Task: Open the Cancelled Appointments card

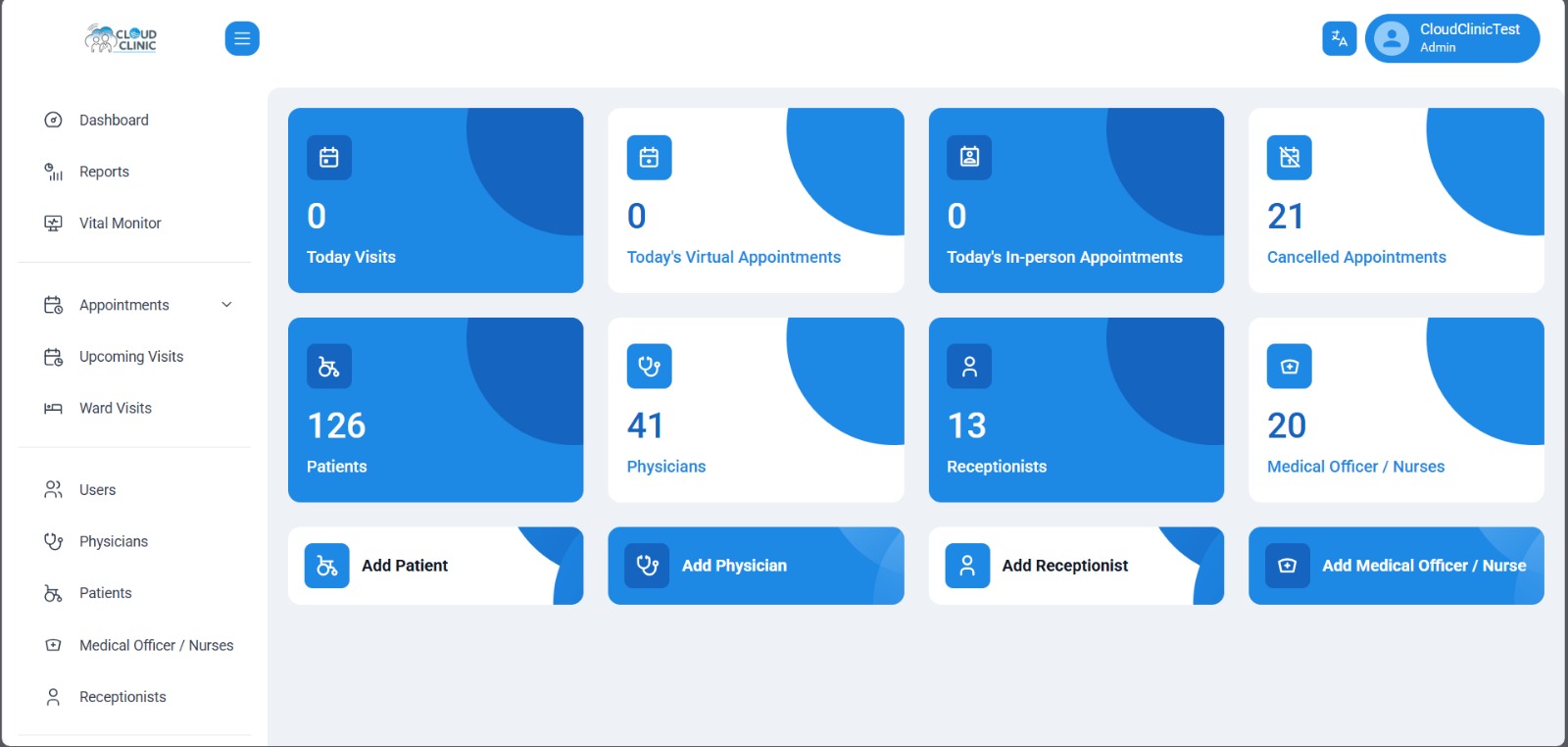Action: 1396,200
